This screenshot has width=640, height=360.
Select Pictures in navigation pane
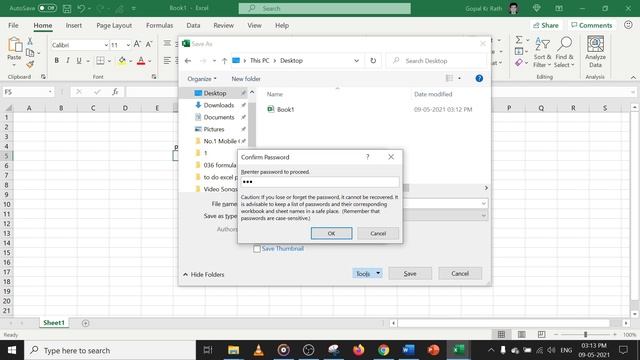tap(213, 129)
